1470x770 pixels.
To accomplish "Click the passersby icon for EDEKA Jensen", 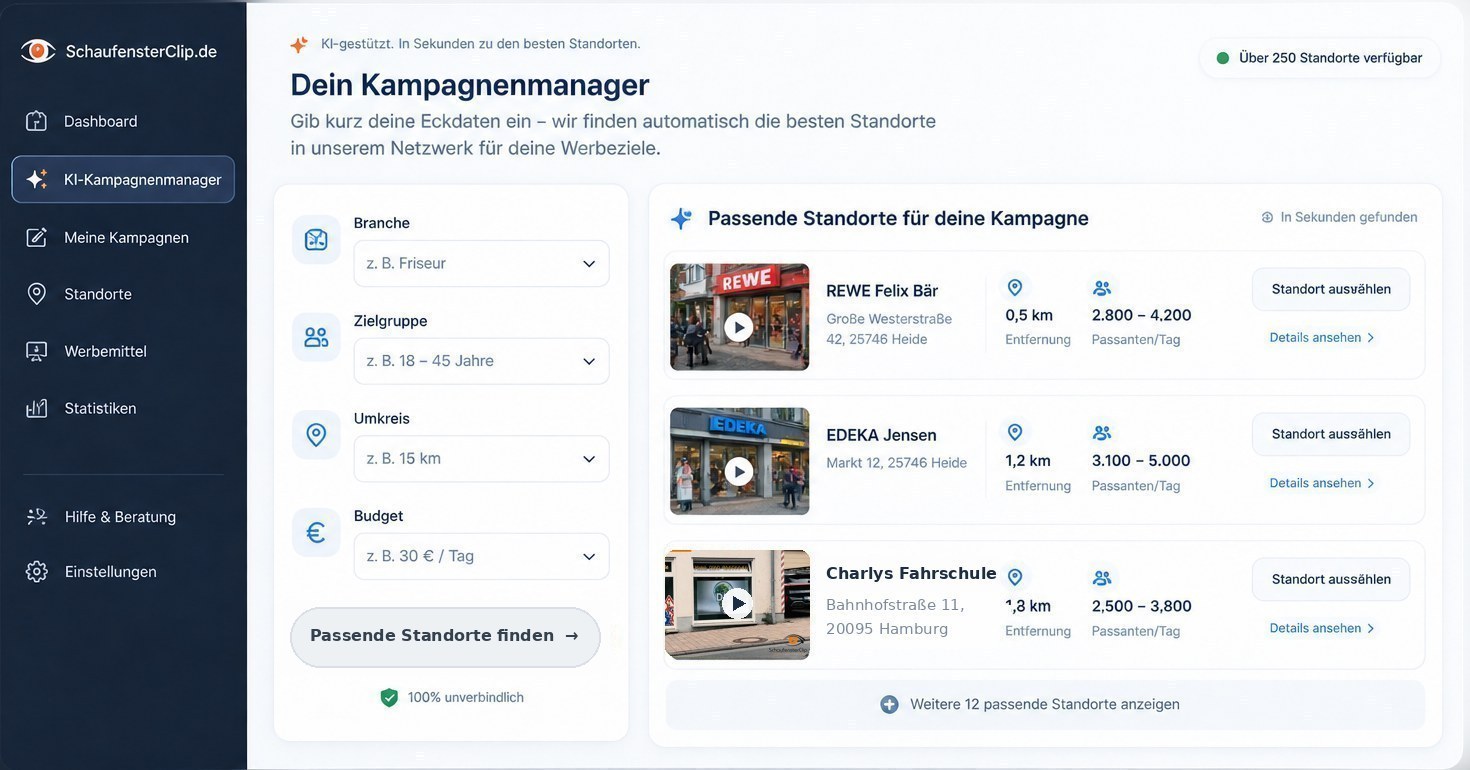I will coord(1102,433).
